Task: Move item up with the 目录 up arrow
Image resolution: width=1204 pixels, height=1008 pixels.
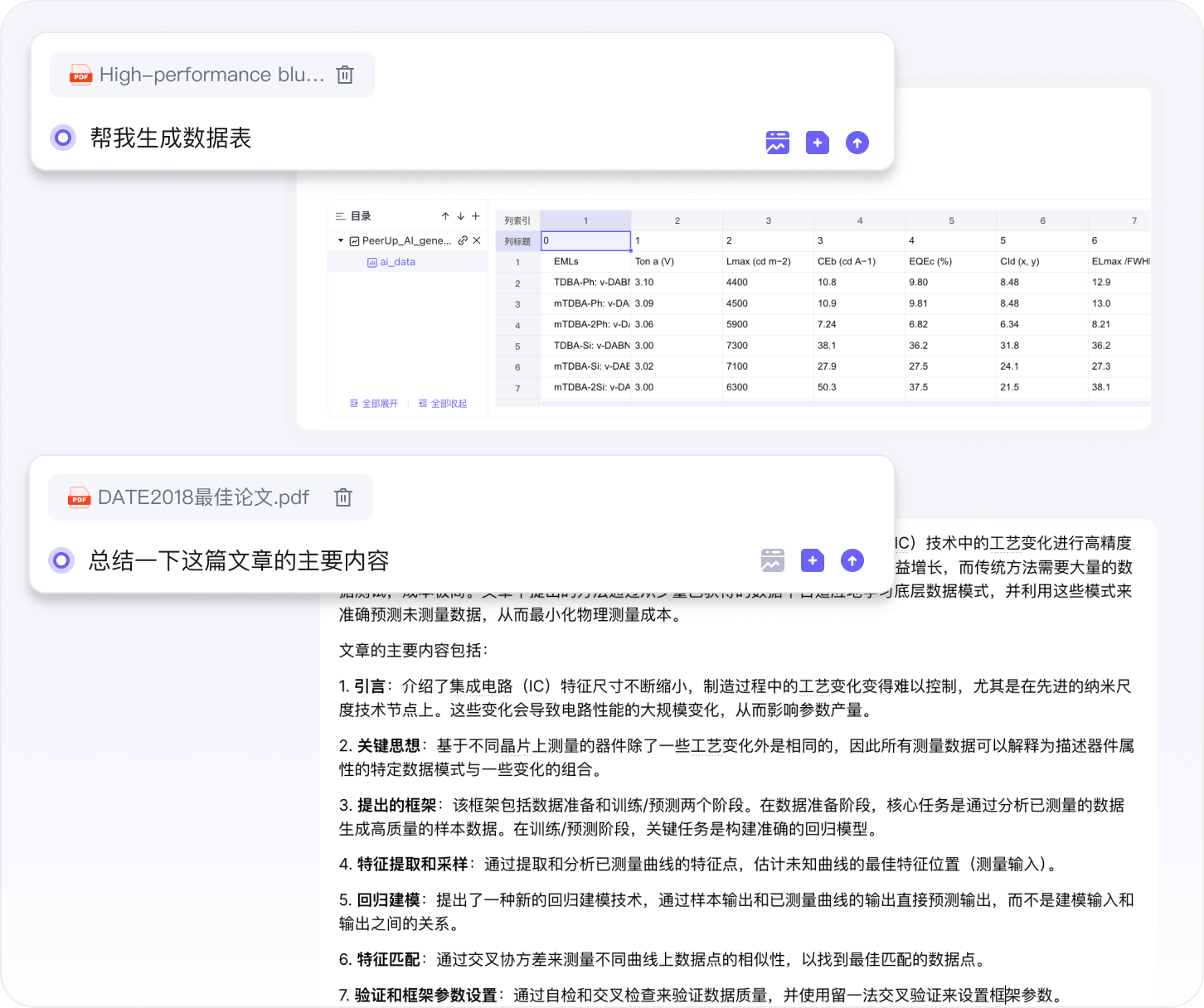Action: click(x=445, y=216)
